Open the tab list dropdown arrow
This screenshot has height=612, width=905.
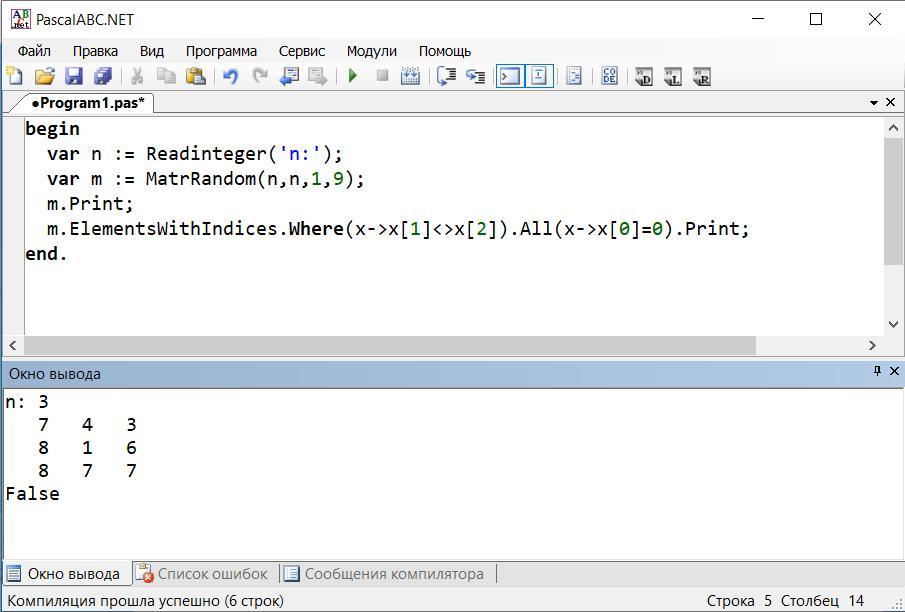874,102
